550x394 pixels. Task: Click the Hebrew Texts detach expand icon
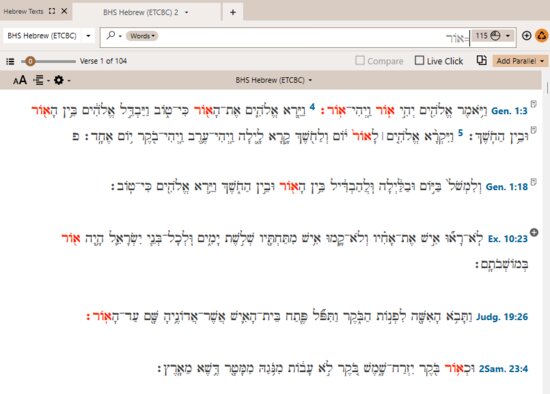pyautogui.click(x=52, y=11)
